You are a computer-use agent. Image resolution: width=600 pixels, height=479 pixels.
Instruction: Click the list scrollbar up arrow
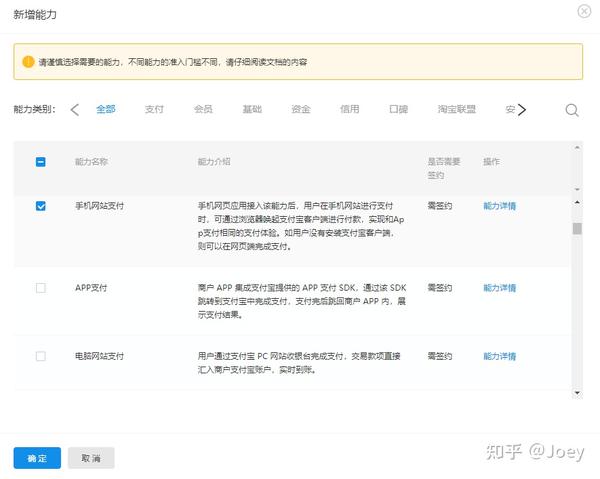[x=577, y=202]
